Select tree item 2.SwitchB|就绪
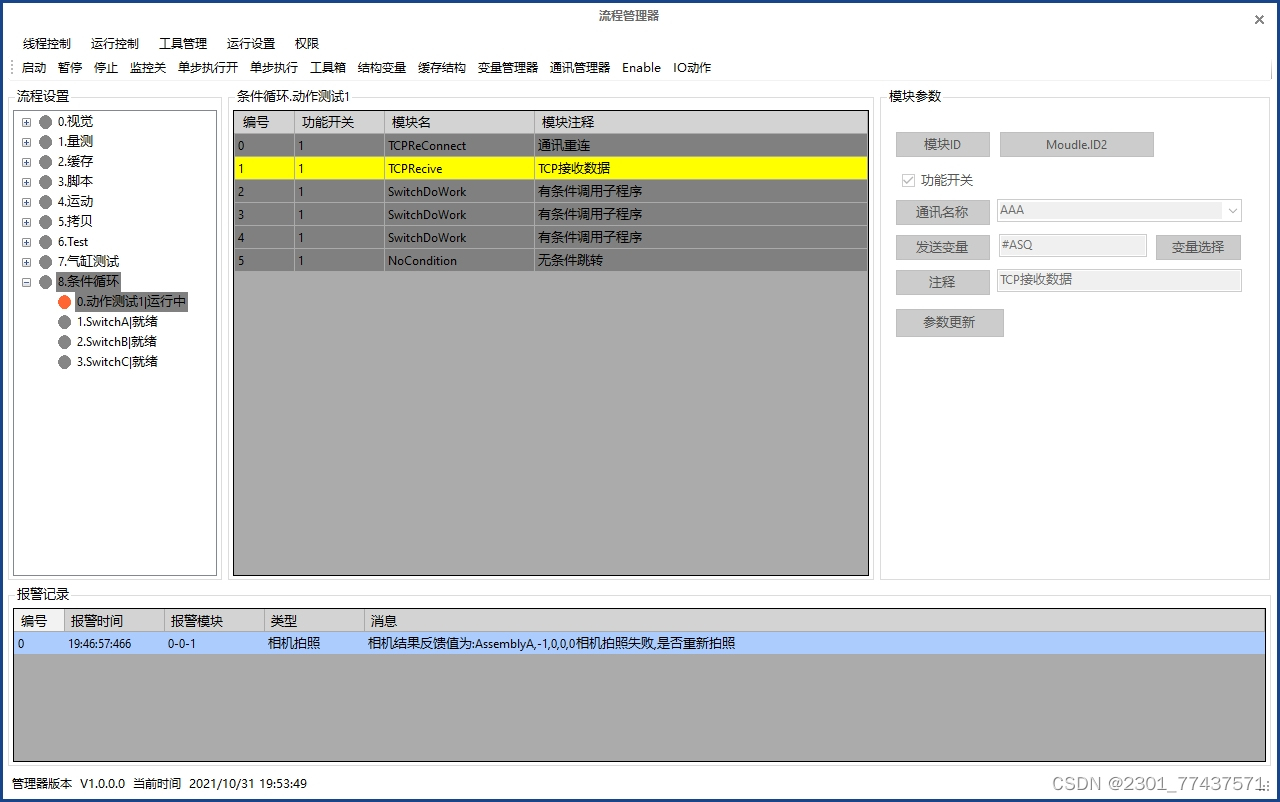The width and height of the screenshot is (1280, 802). [x=117, y=342]
